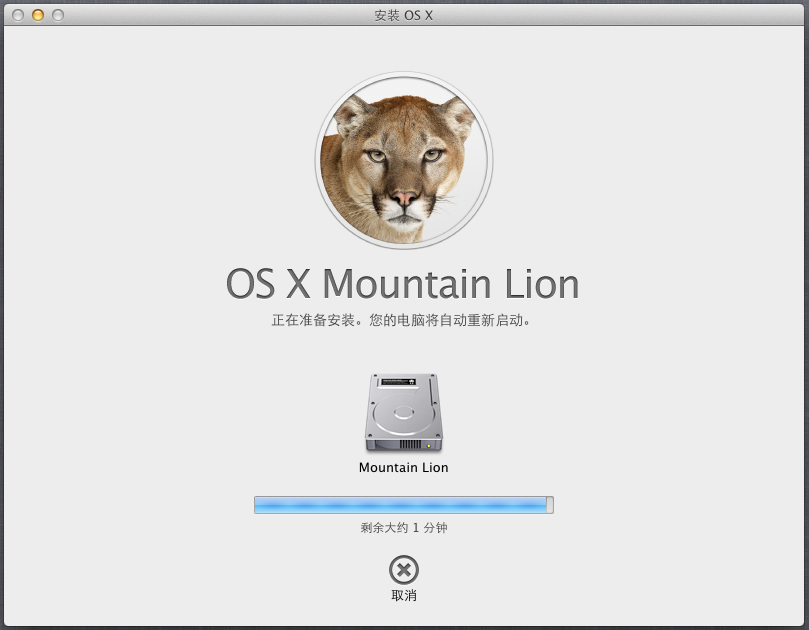Click the Mountain Lion disk name label
This screenshot has height=630, width=809.
pyautogui.click(x=403, y=467)
